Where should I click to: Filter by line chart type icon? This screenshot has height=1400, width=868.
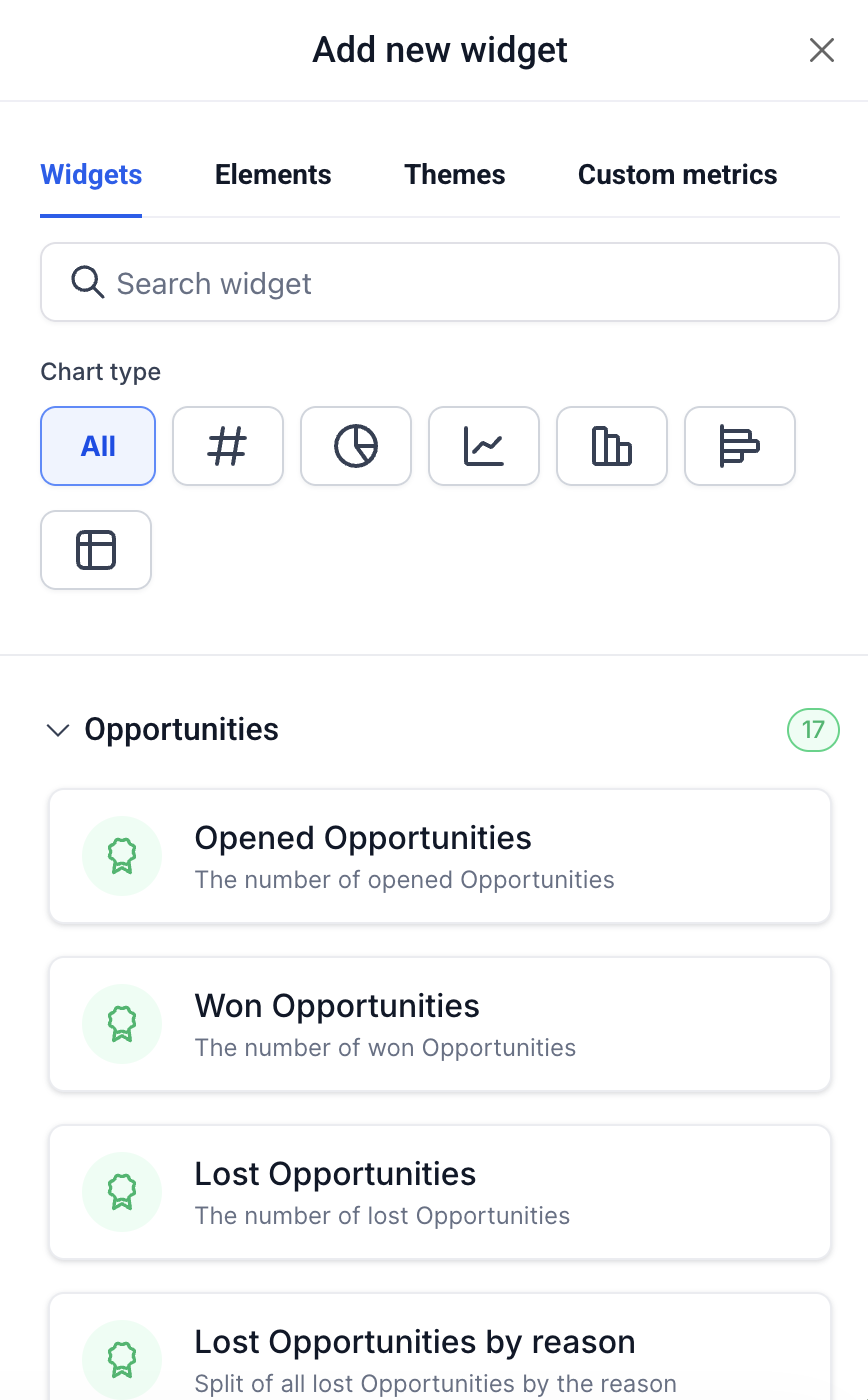[484, 446]
